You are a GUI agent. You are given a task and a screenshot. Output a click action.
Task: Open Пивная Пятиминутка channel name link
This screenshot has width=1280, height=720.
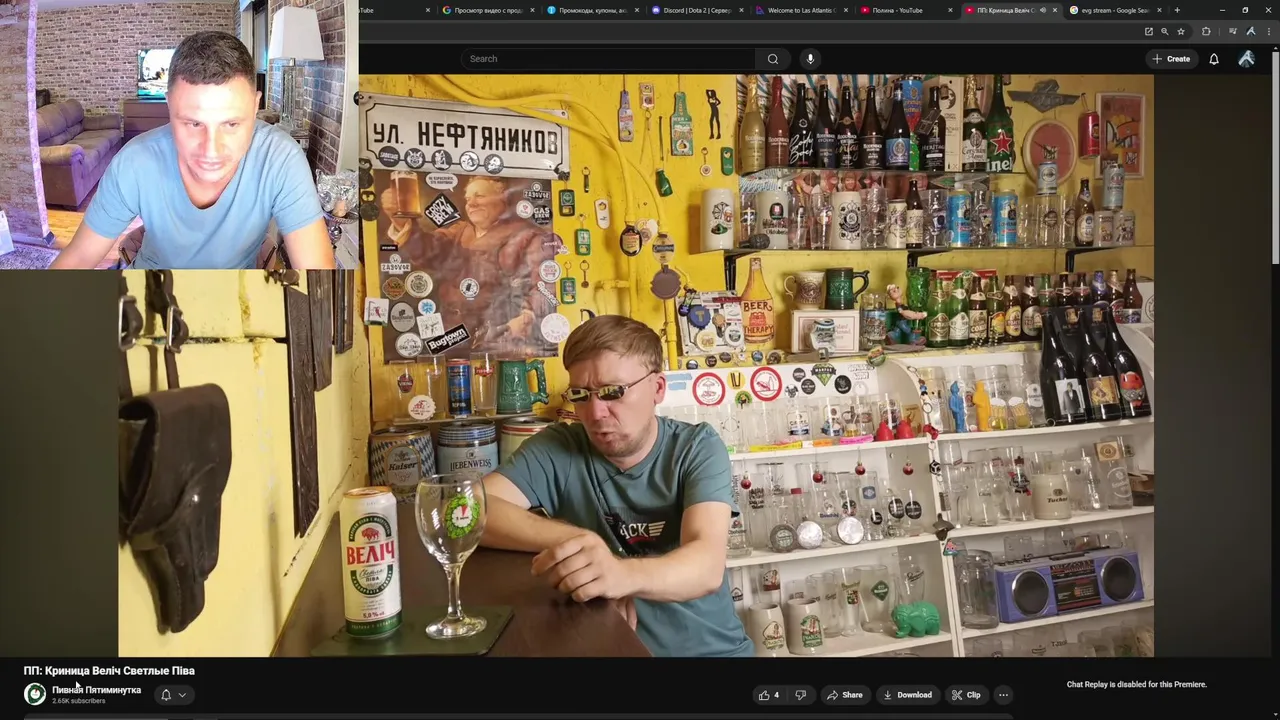tap(96, 690)
